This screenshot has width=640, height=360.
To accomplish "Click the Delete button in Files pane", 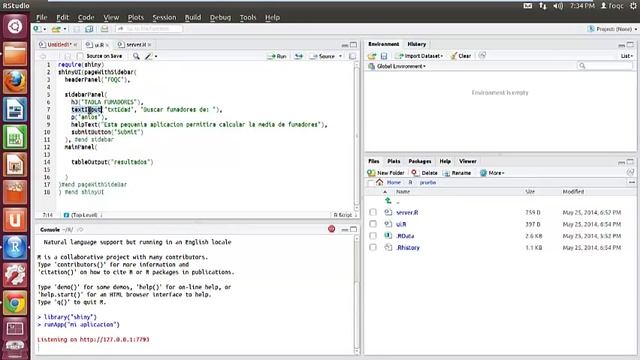I will (424, 173).
